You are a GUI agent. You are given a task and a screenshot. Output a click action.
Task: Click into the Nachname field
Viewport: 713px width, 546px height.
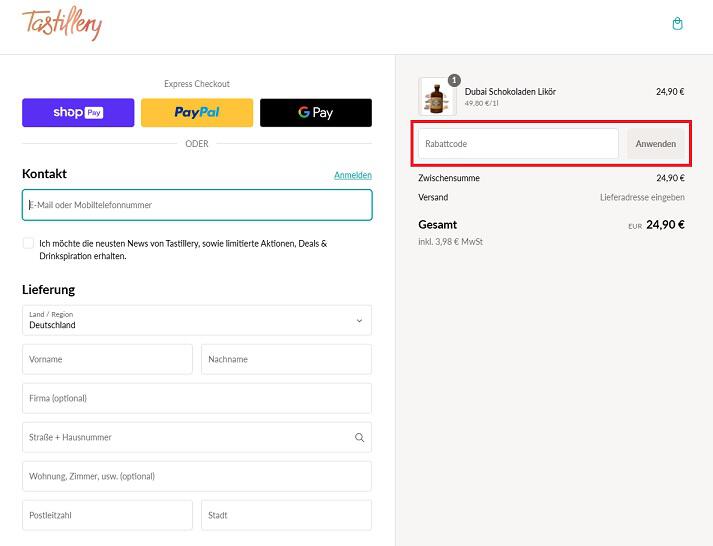coord(286,359)
